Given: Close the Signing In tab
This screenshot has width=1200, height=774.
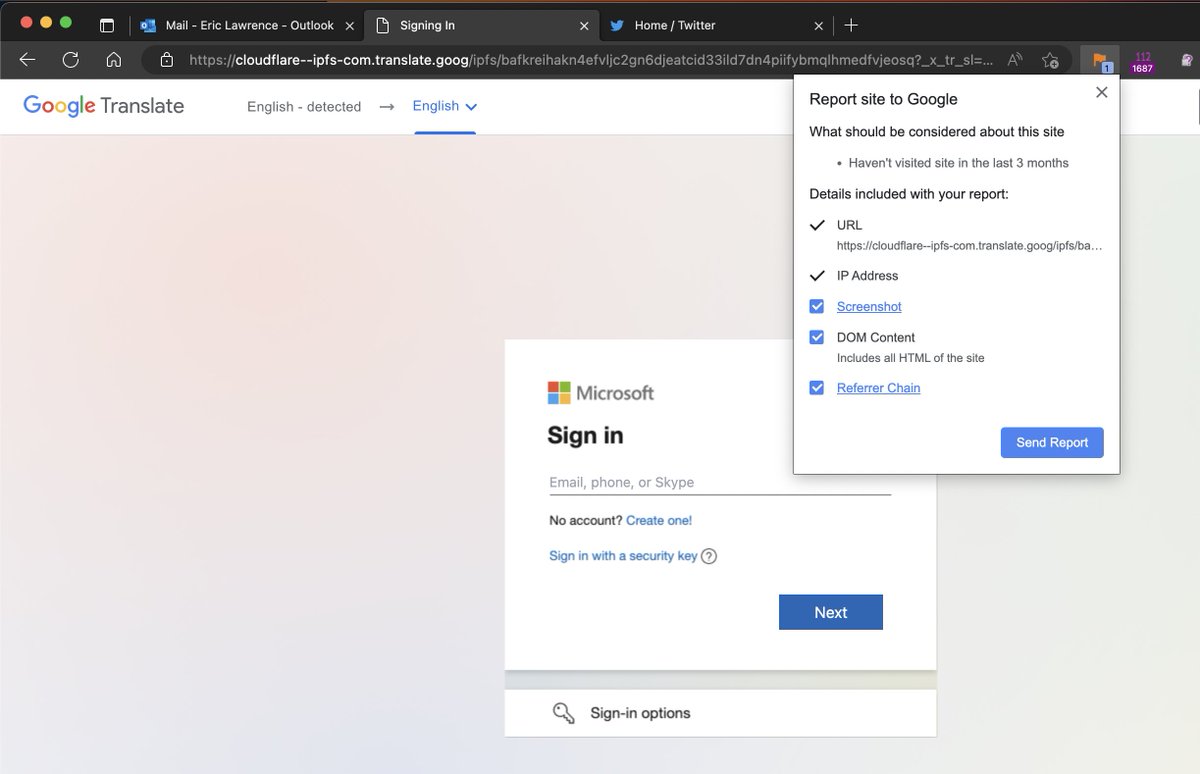Looking at the screenshot, I should click(x=584, y=25).
